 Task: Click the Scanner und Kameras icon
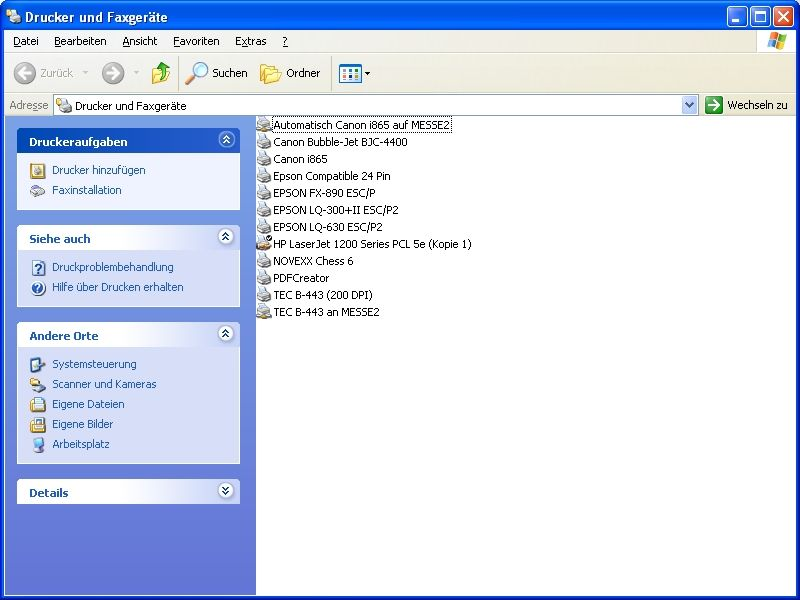click(38, 385)
